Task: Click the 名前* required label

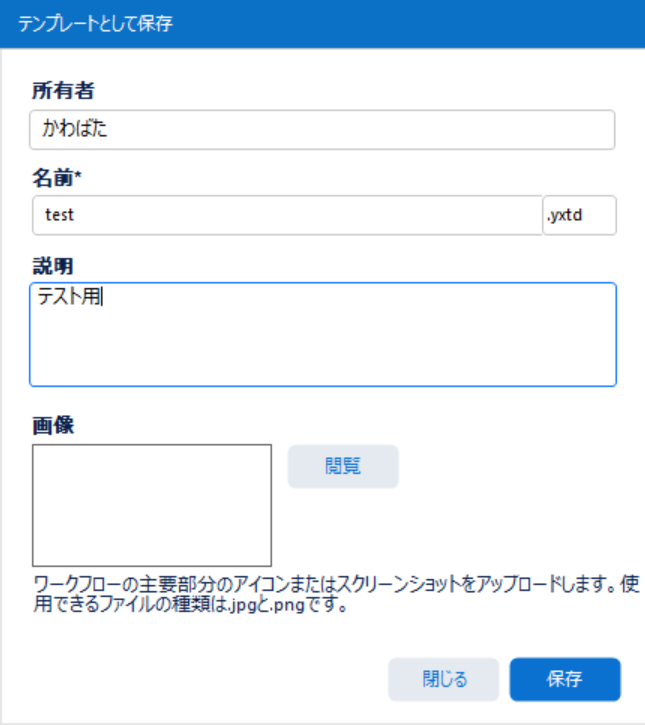Action: click(56, 178)
